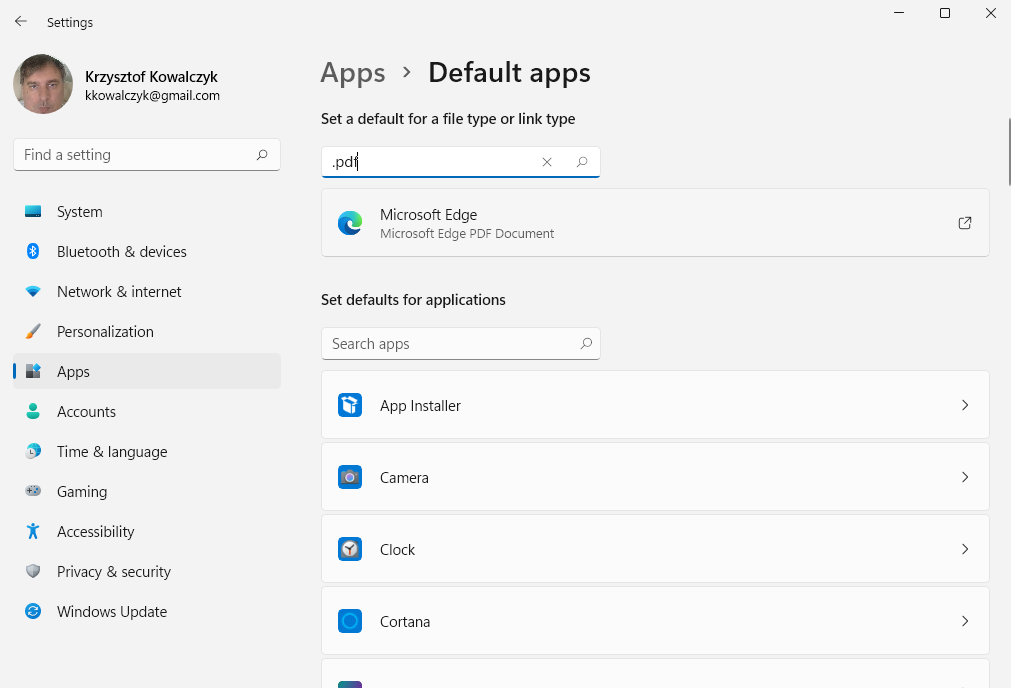Click the magnifier in Search apps
Viewport: 1011px width, 688px height.
[585, 344]
